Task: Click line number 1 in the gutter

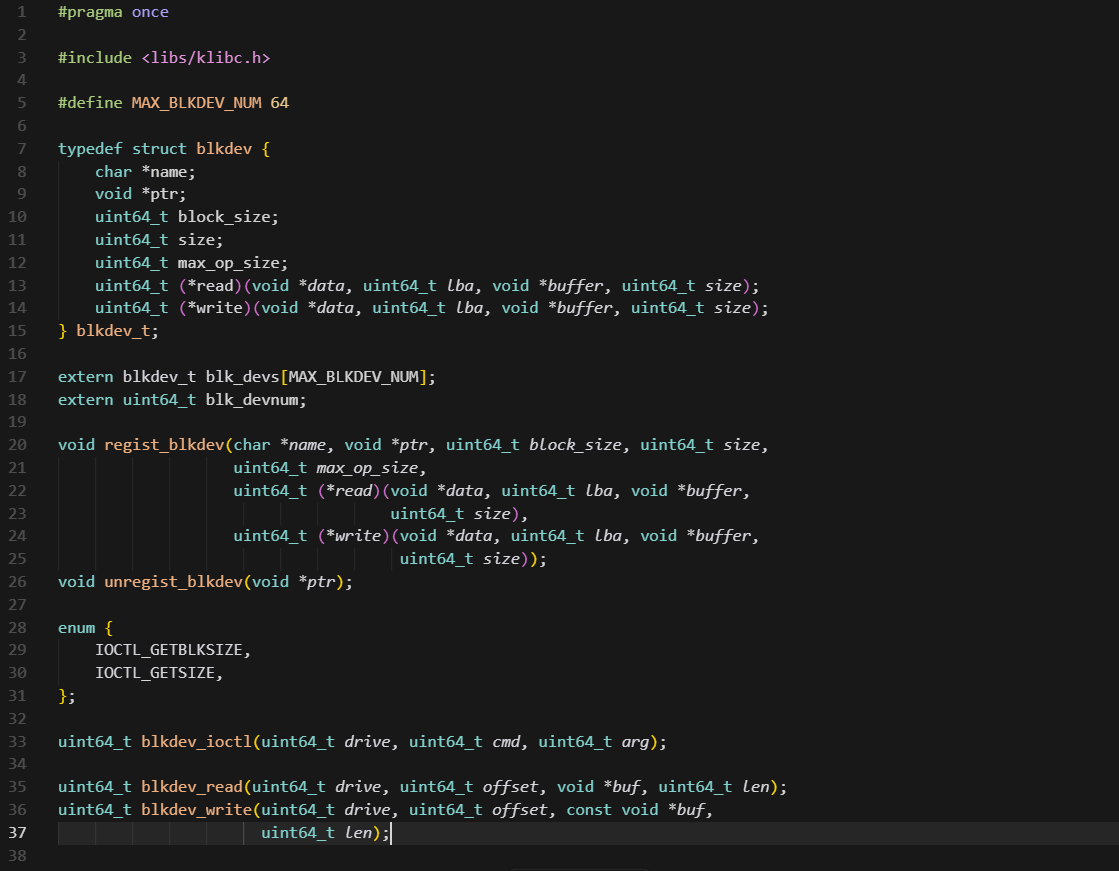Action: 21,12
